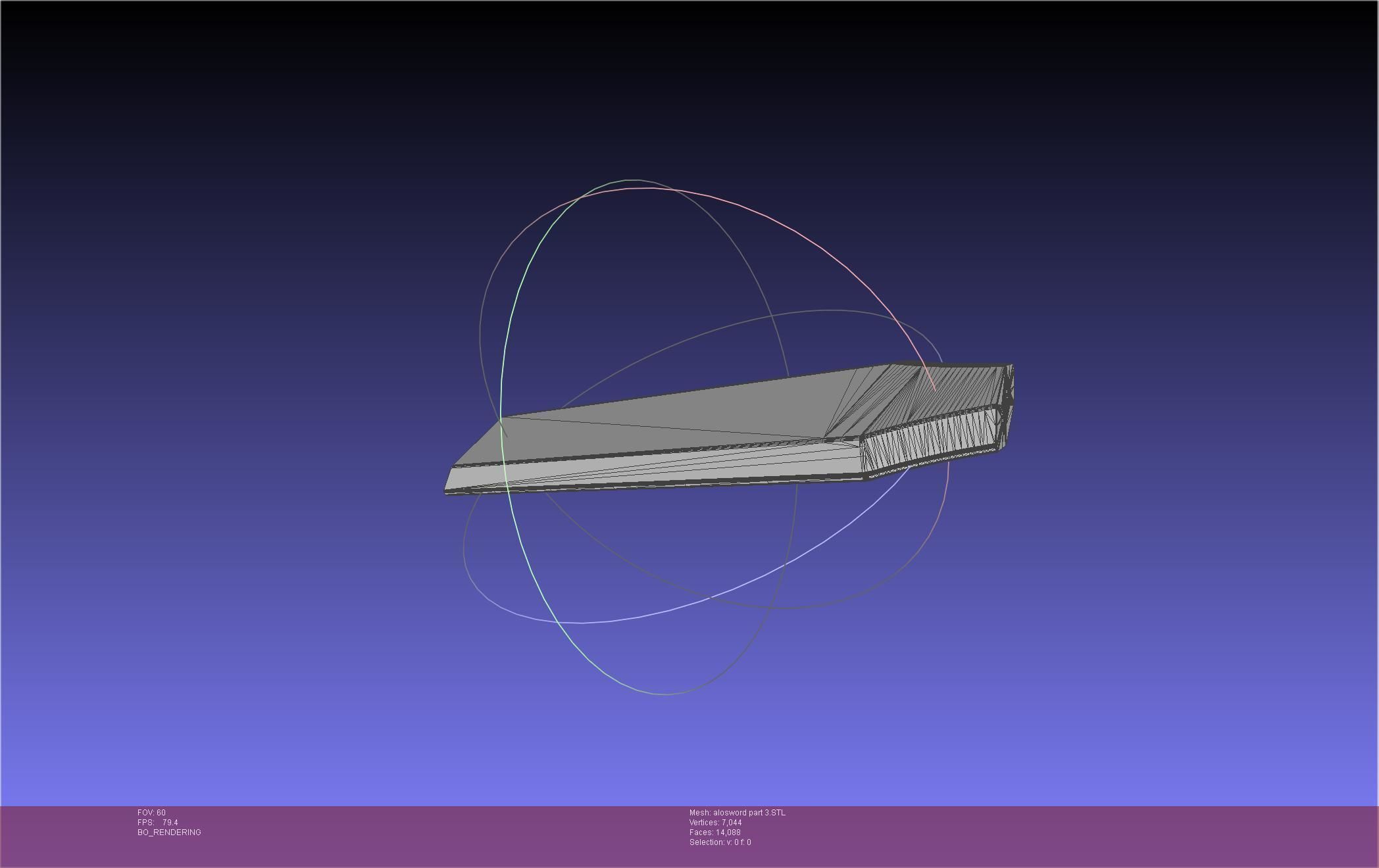Click the 'BO_RENDERING' label
1379x868 pixels.
pyautogui.click(x=169, y=832)
